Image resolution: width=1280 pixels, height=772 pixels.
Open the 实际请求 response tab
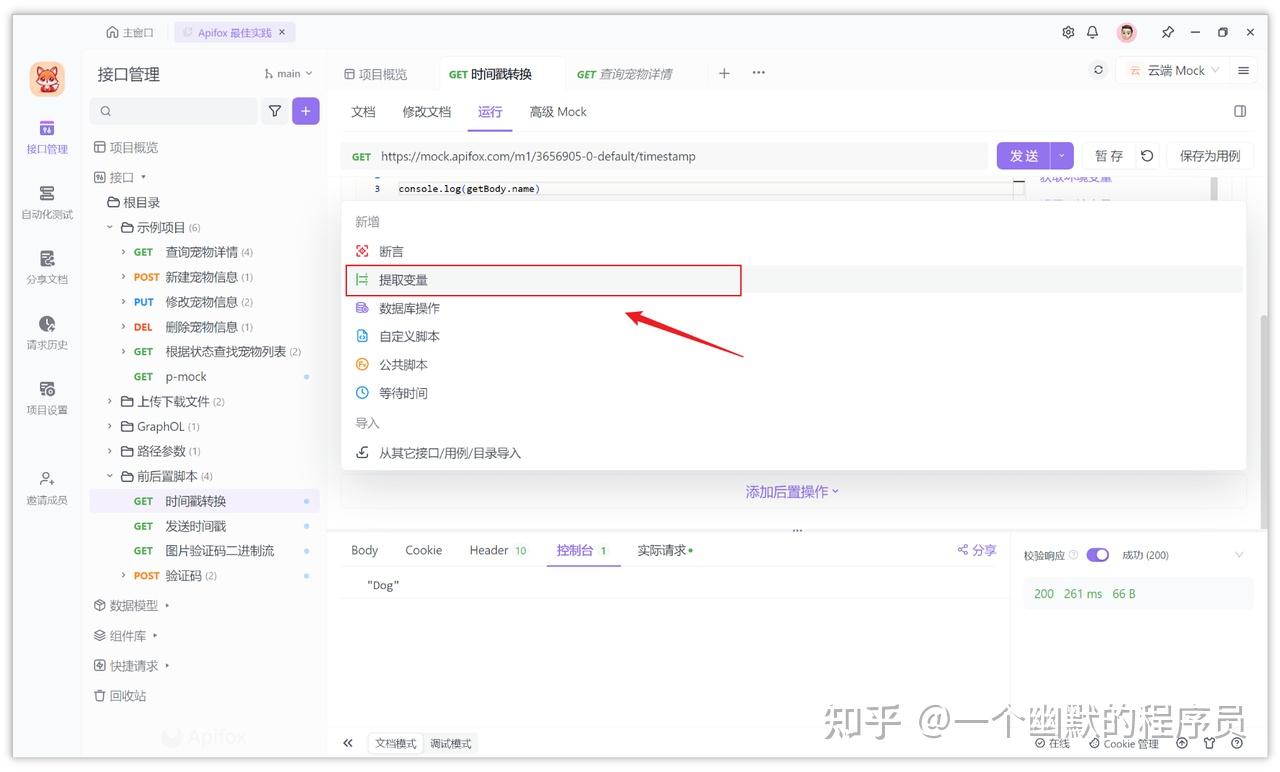pos(665,551)
